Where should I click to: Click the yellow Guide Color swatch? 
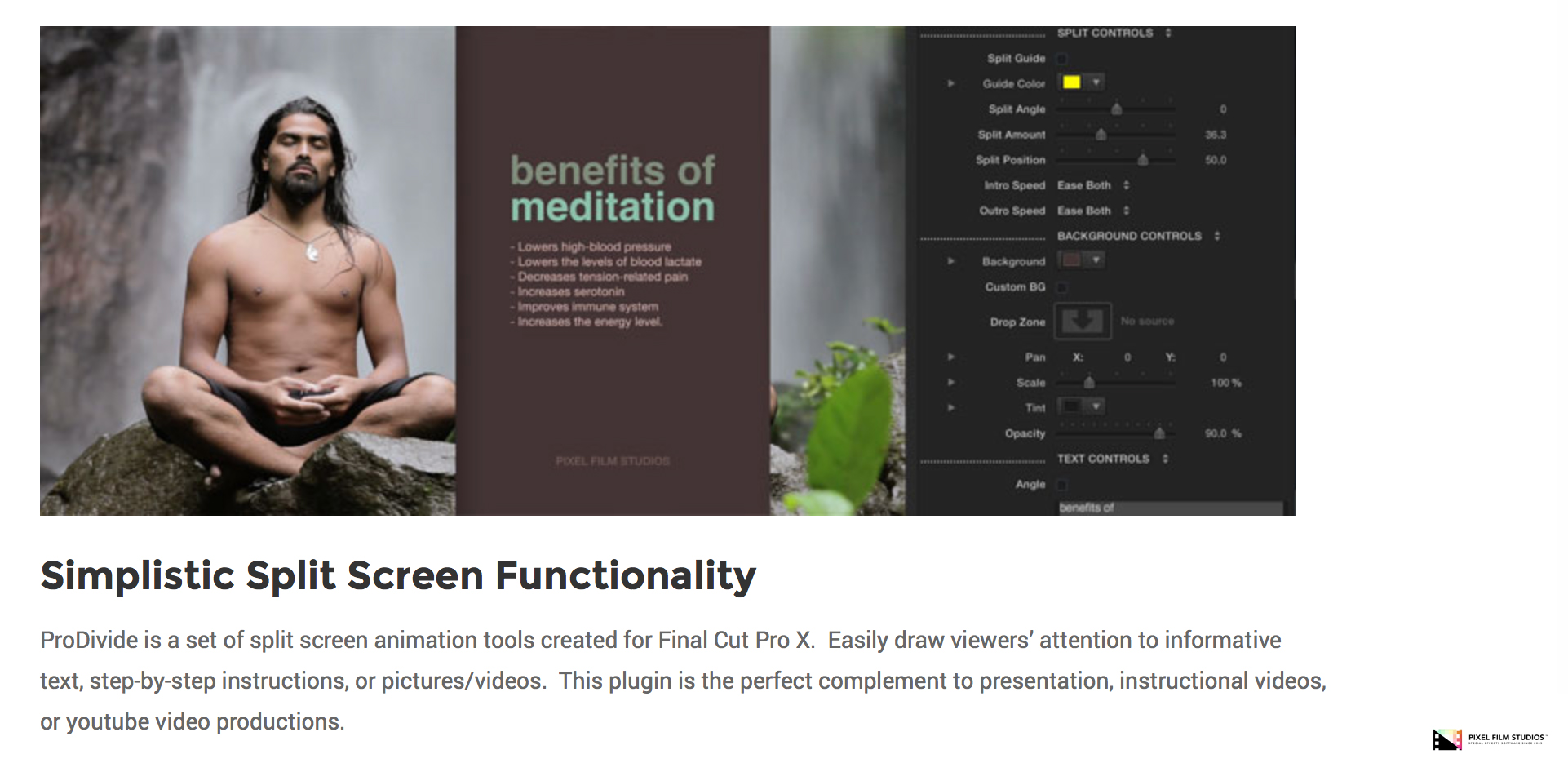[x=1072, y=82]
